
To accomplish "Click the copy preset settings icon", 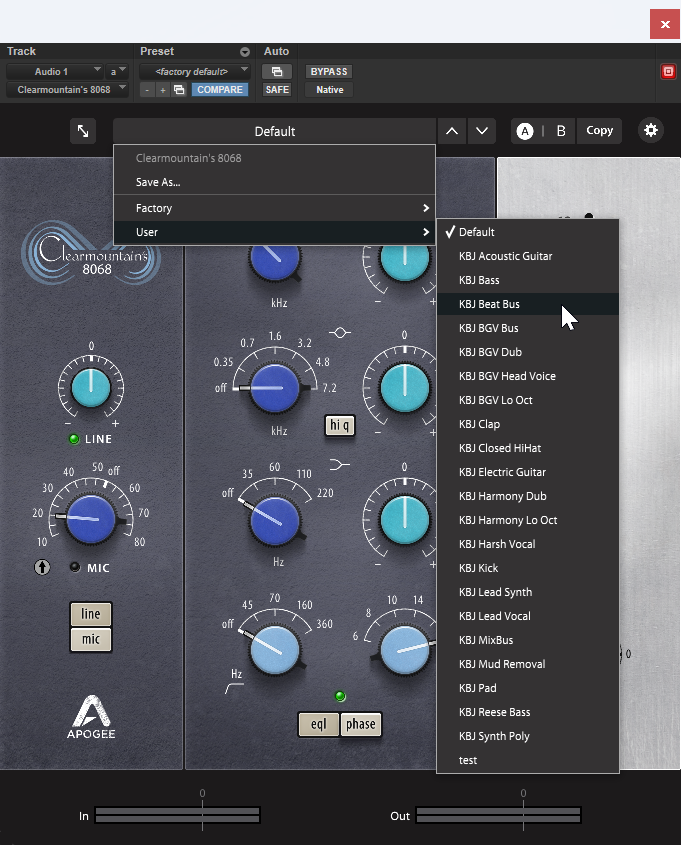I will point(179,90).
